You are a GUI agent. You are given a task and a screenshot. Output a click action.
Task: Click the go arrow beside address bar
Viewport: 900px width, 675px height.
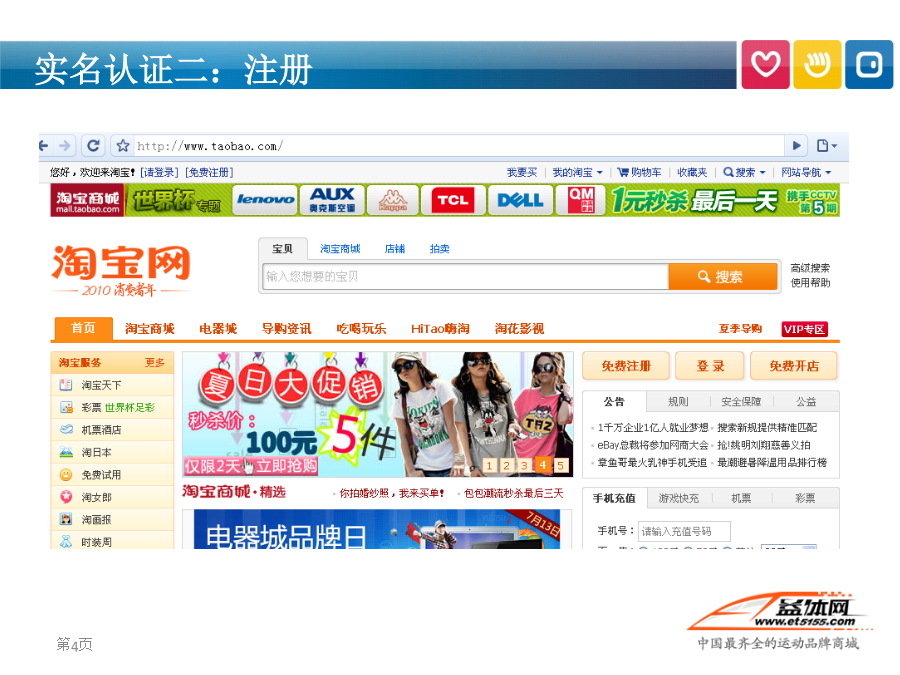[796, 146]
